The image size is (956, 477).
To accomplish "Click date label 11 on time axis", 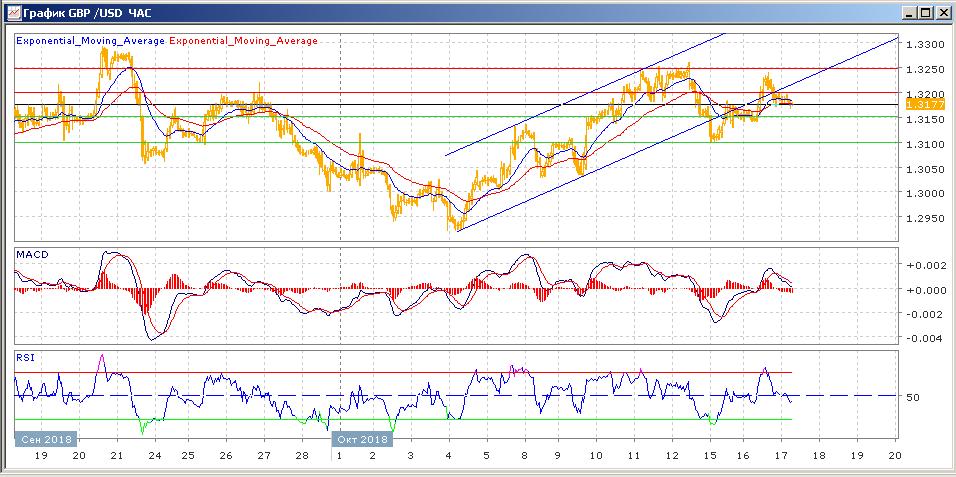I will click(x=633, y=456).
